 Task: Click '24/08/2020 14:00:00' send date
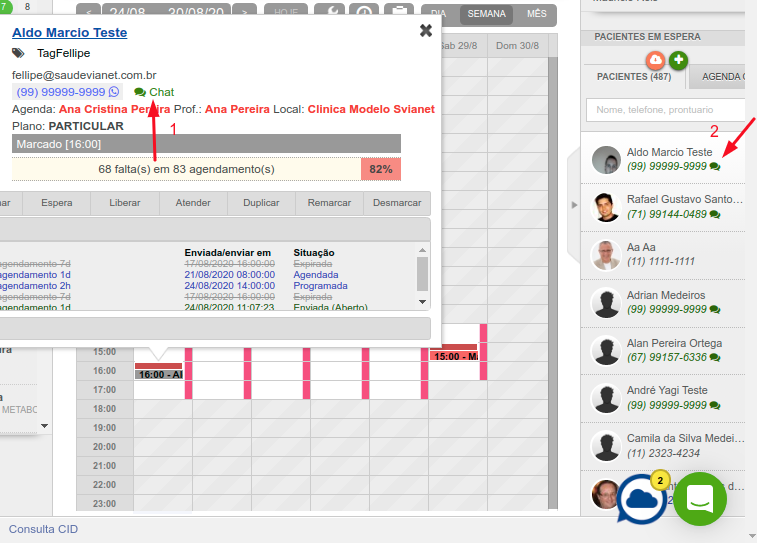click(x=230, y=286)
